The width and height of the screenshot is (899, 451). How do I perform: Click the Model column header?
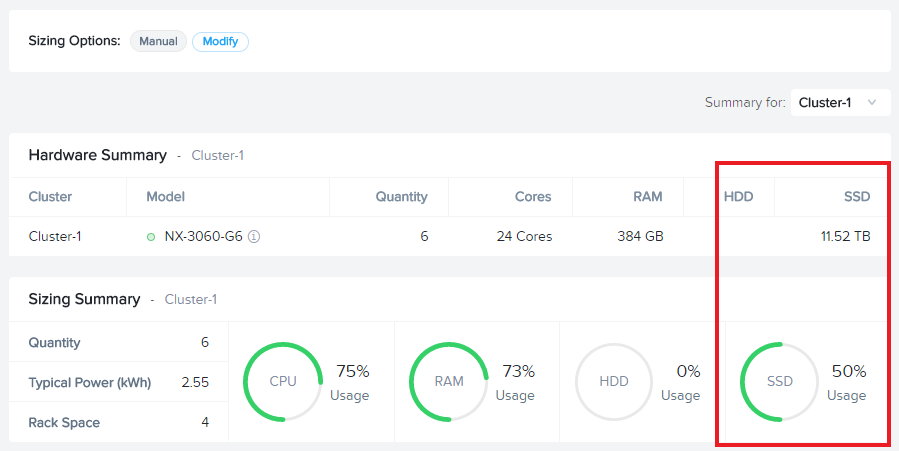166,197
